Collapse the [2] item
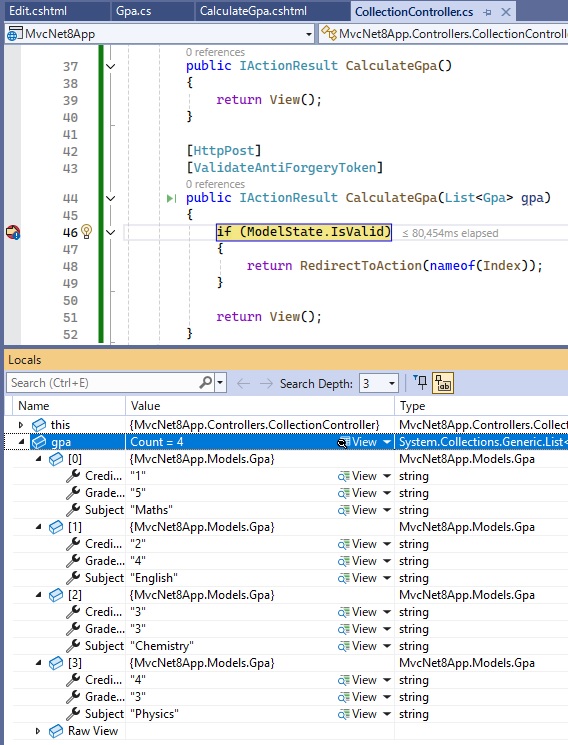The height and width of the screenshot is (745, 568). tap(39, 595)
